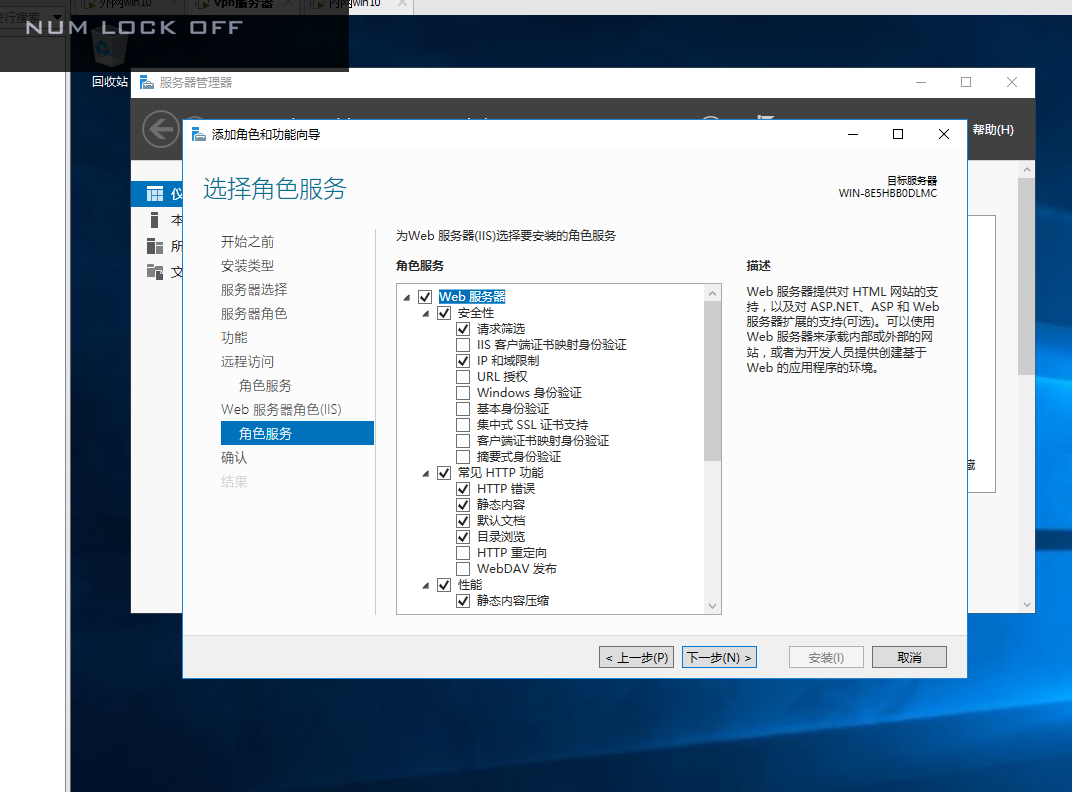Enable WebDAV 发布 checkbox

click(463, 568)
